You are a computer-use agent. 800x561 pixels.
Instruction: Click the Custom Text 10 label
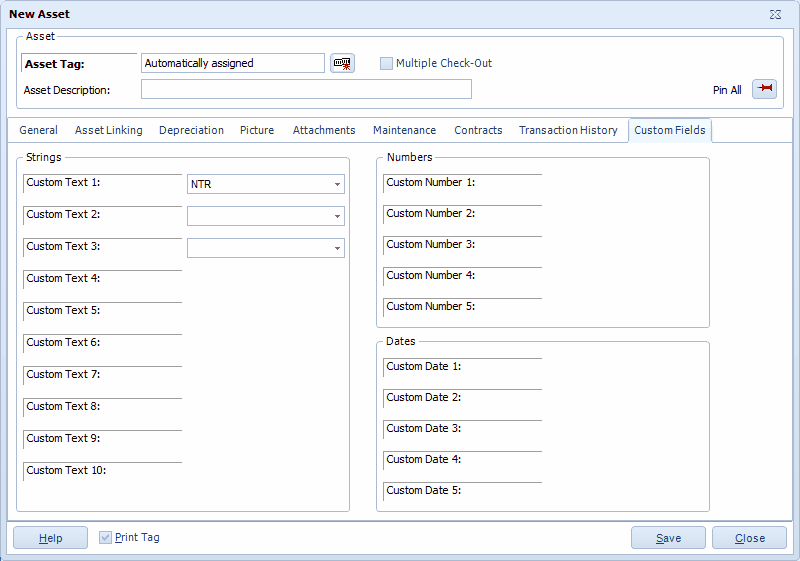pos(66,471)
